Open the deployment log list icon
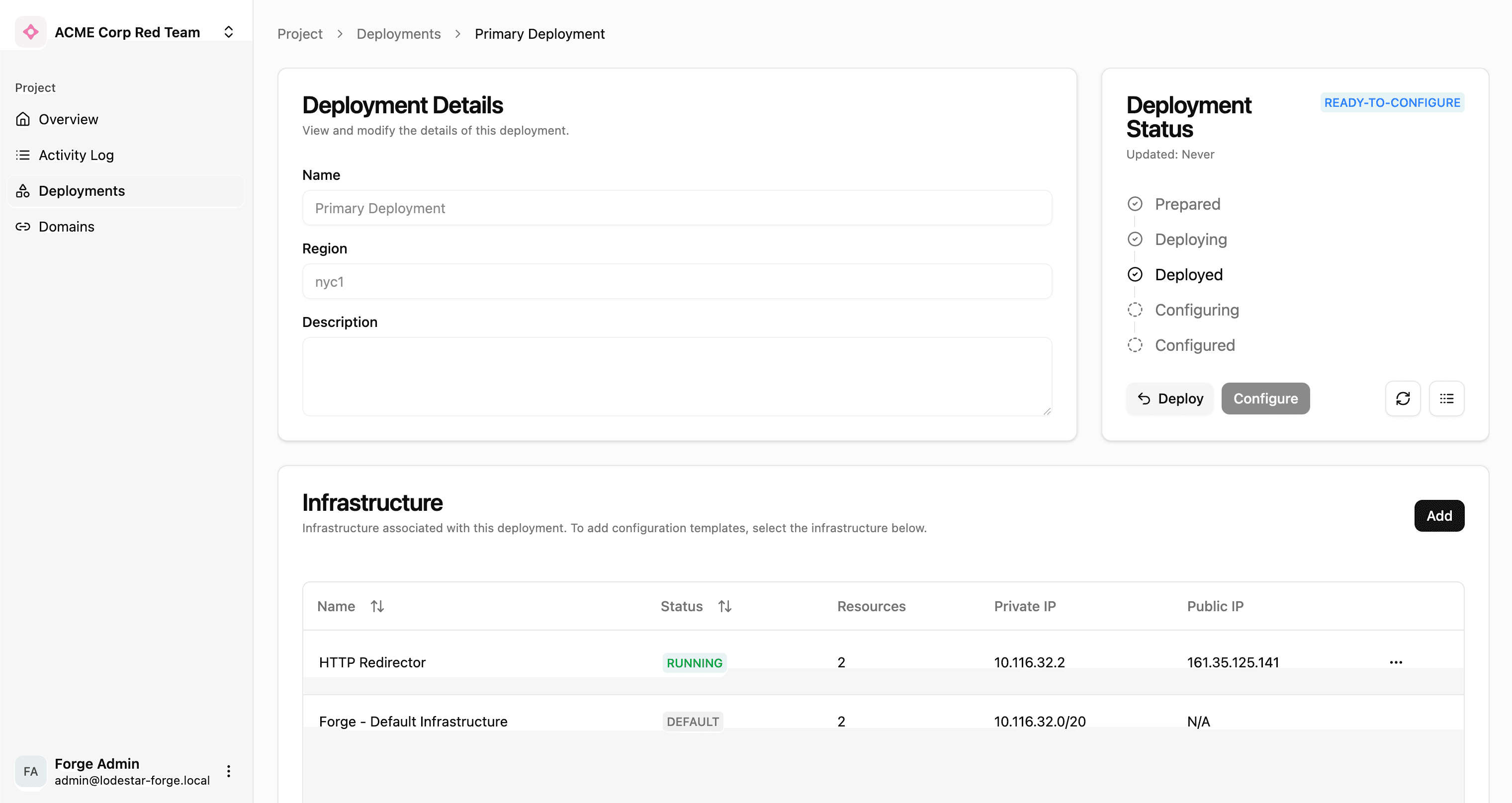Viewport: 1512px width, 803px height. tap(1446, 399)
